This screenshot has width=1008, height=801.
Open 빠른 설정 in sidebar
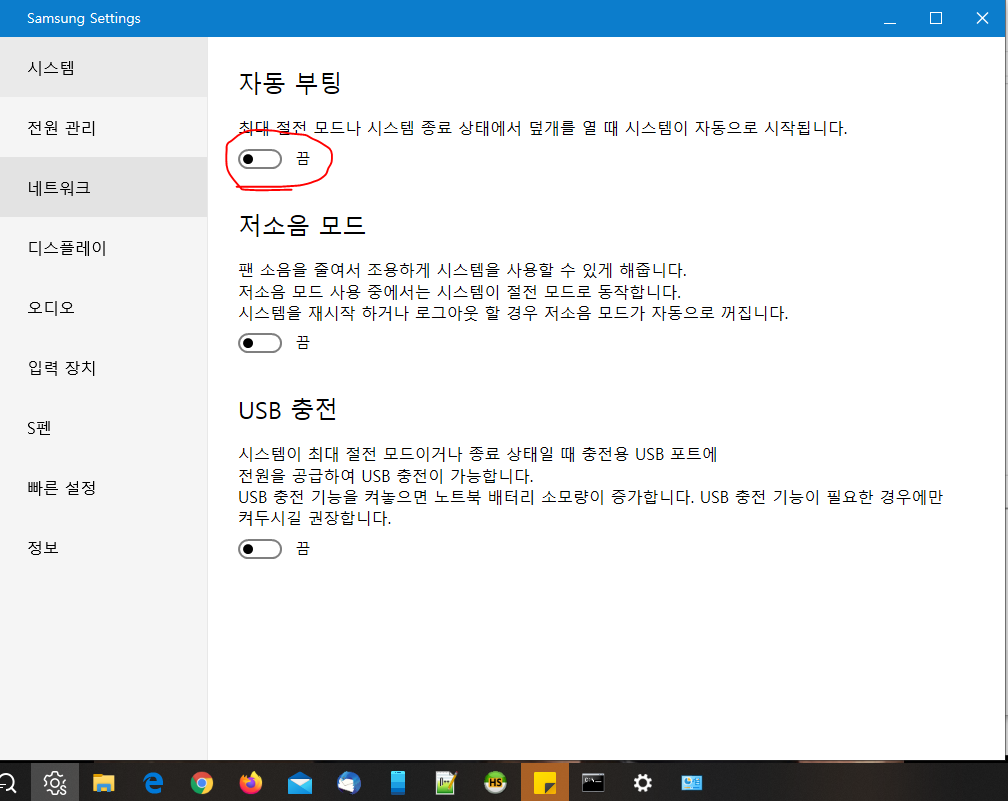[x=104, y=487]
